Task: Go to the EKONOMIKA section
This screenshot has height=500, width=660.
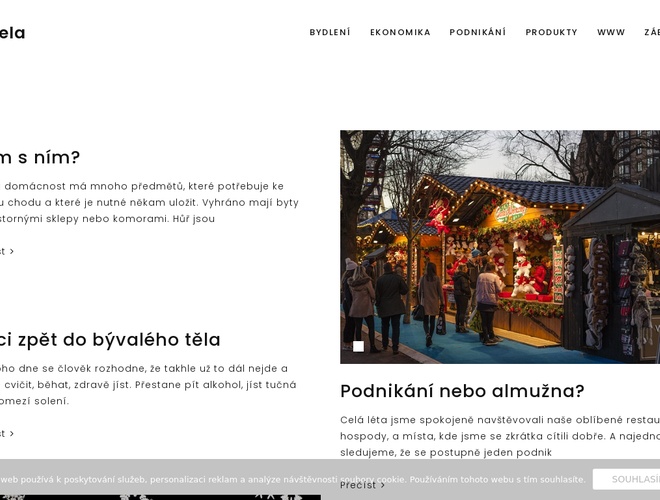Action: pyautogui.click(x=400, y=32)
